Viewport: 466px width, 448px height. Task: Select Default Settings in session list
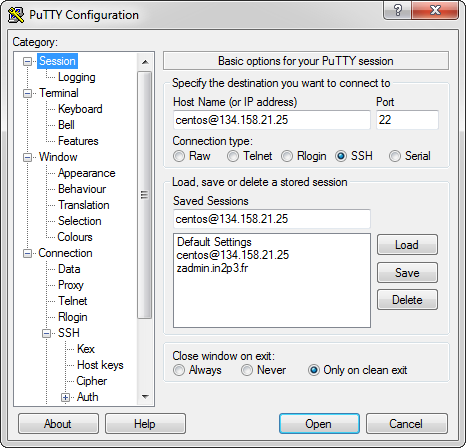(x=272, y=242)
